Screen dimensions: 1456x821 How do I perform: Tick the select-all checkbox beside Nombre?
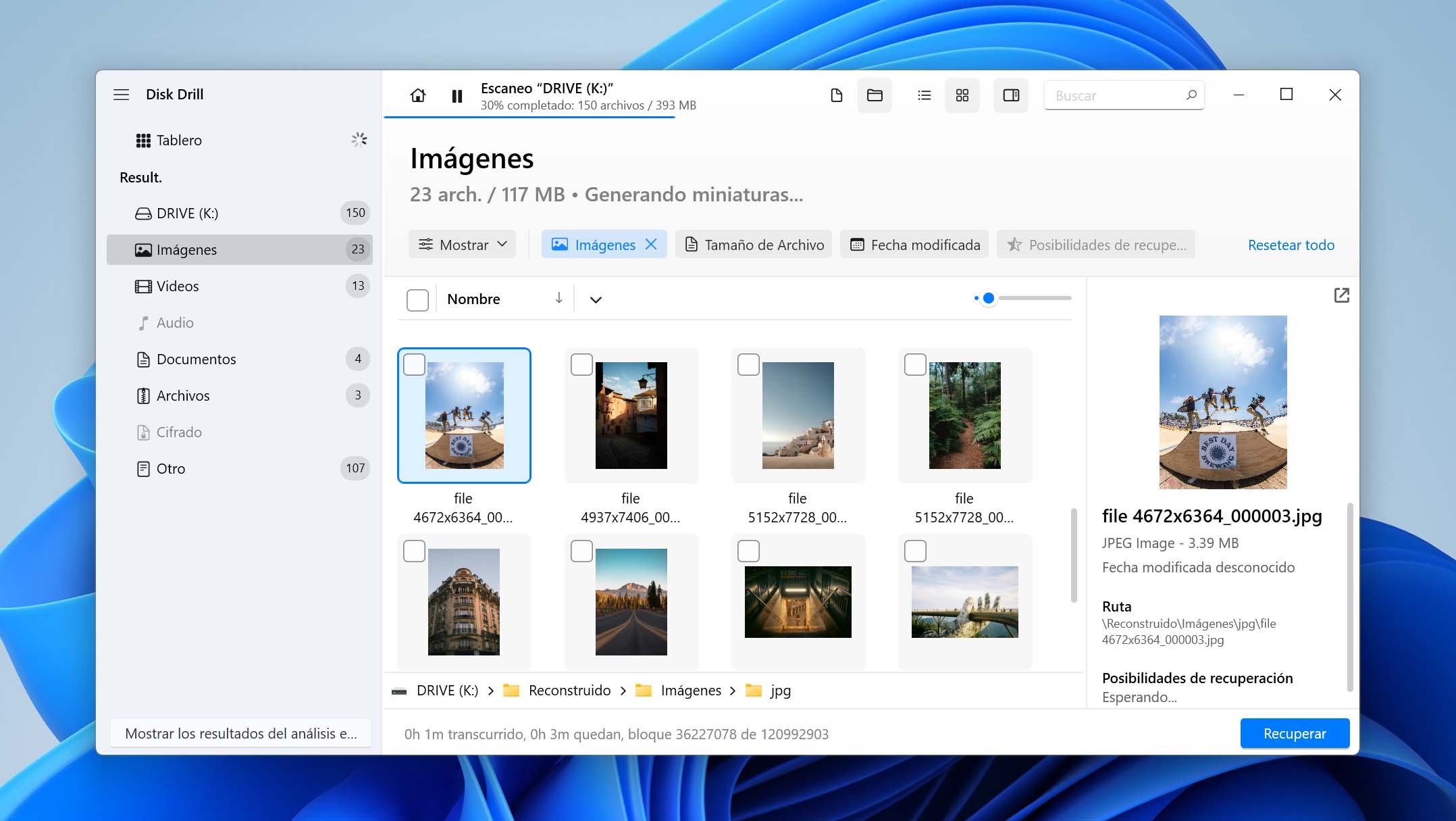pyautogui.click(x=417, y=300)
